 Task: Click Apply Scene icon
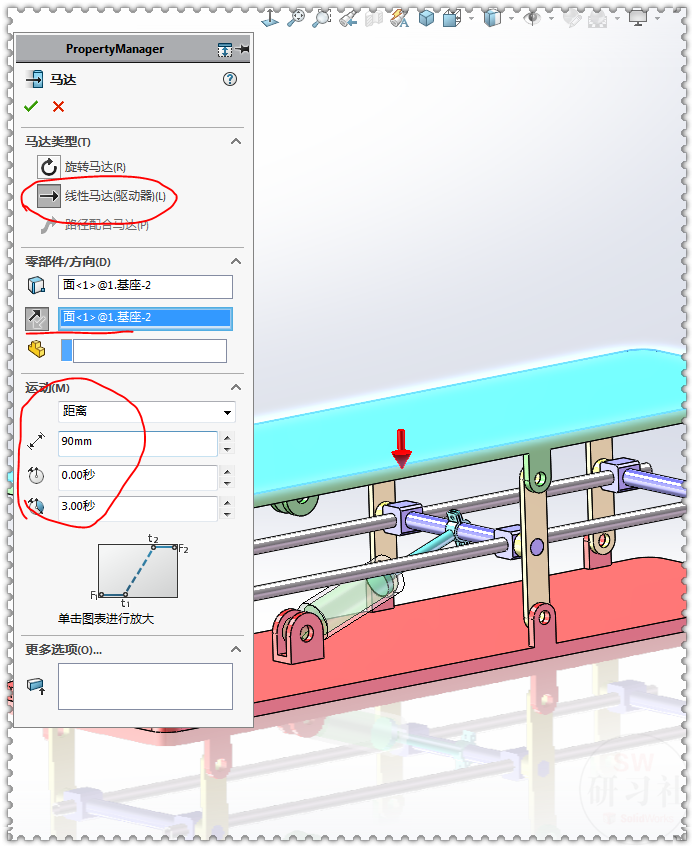[x=597, y=19]
